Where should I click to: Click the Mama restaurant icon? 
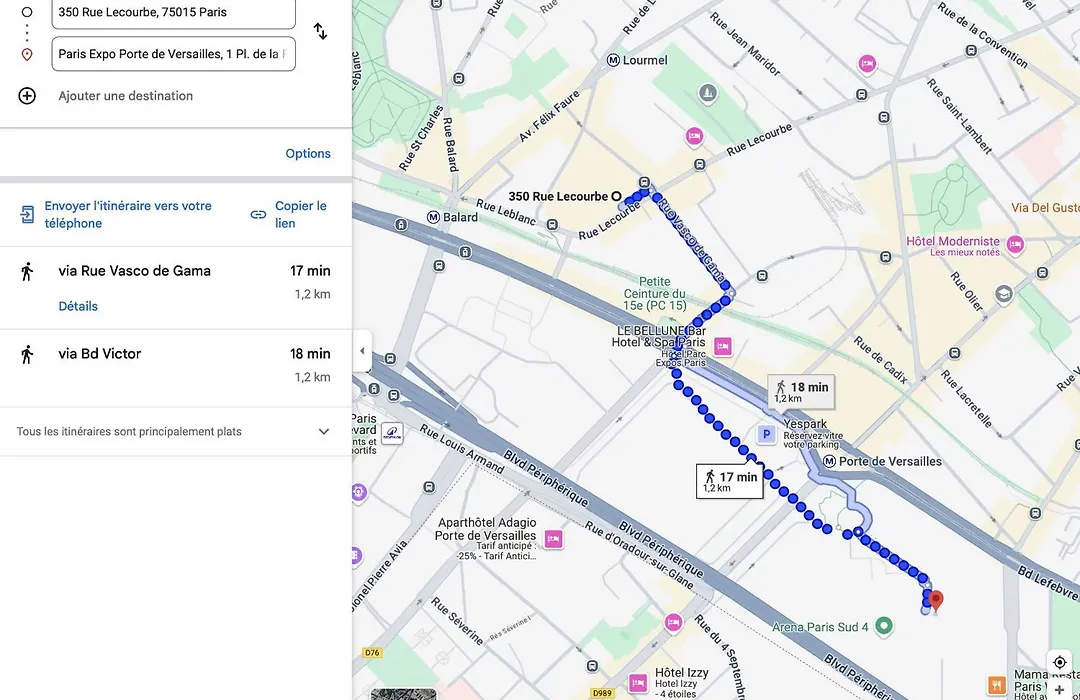click(x=997, y=684)
